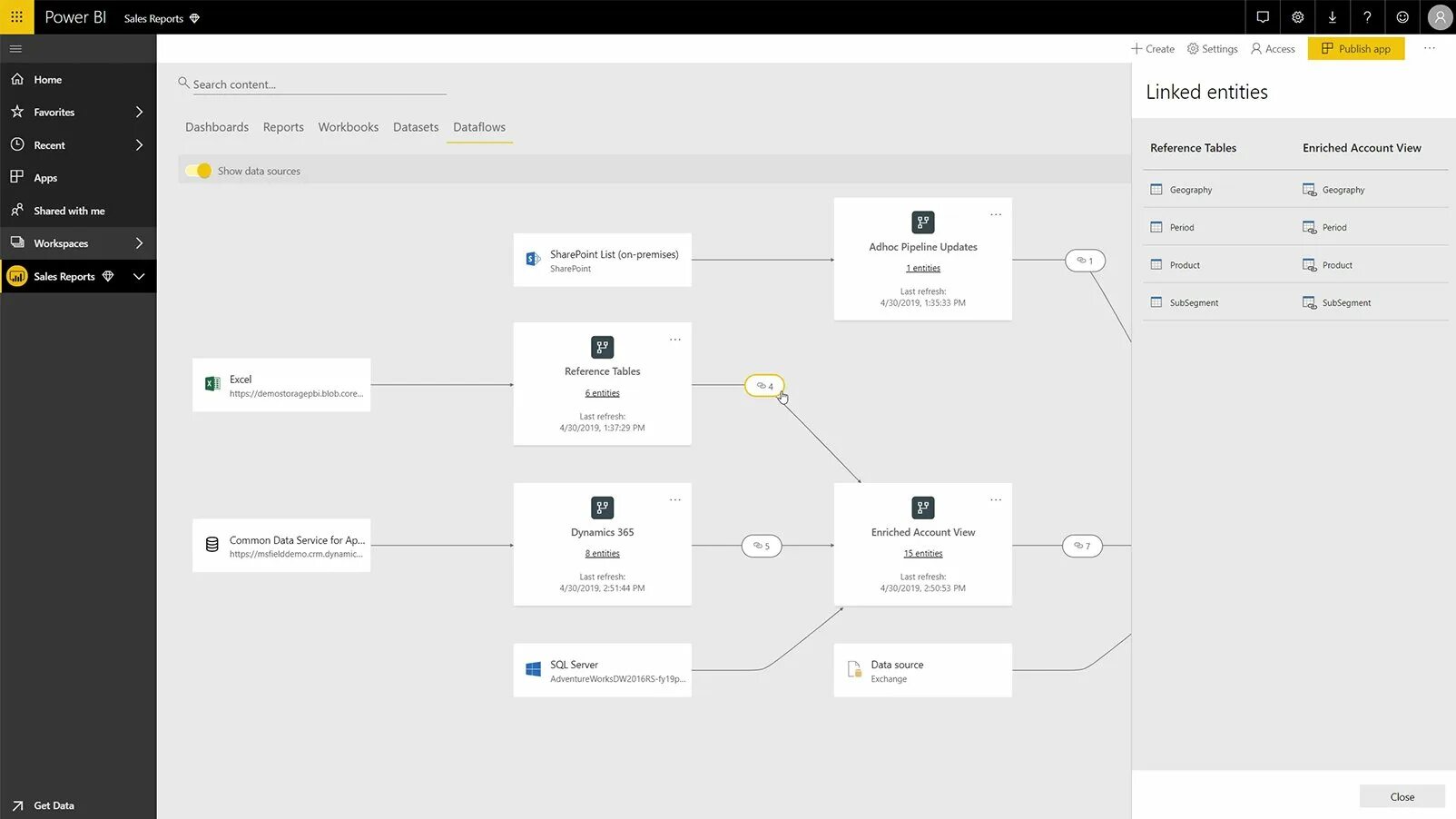Click the Power BI logo text

(75, 17)
